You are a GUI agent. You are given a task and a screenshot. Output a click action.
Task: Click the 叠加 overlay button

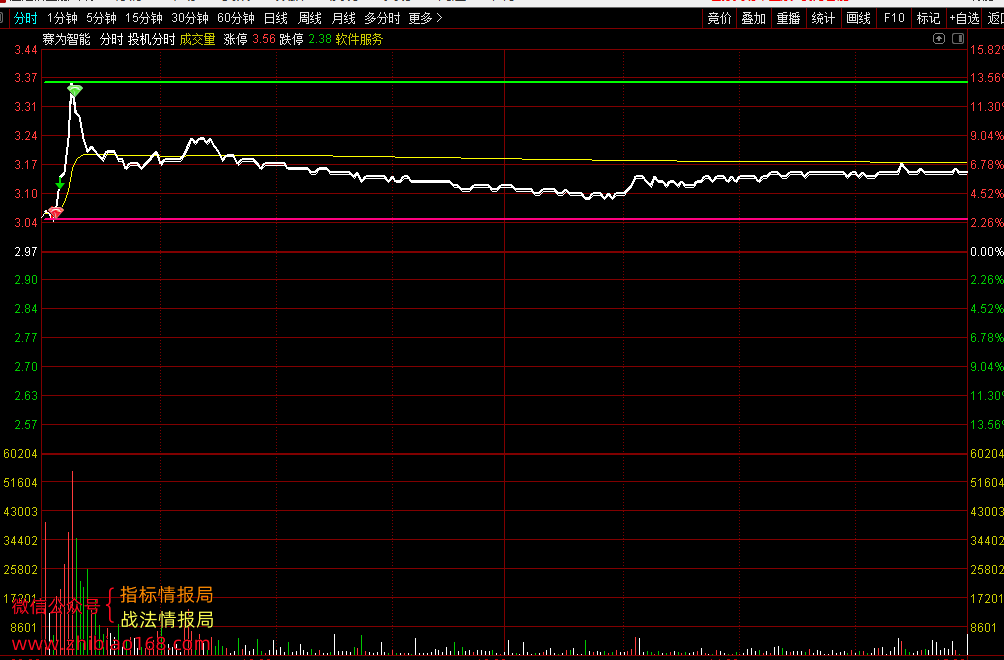[x=754, y=19]
